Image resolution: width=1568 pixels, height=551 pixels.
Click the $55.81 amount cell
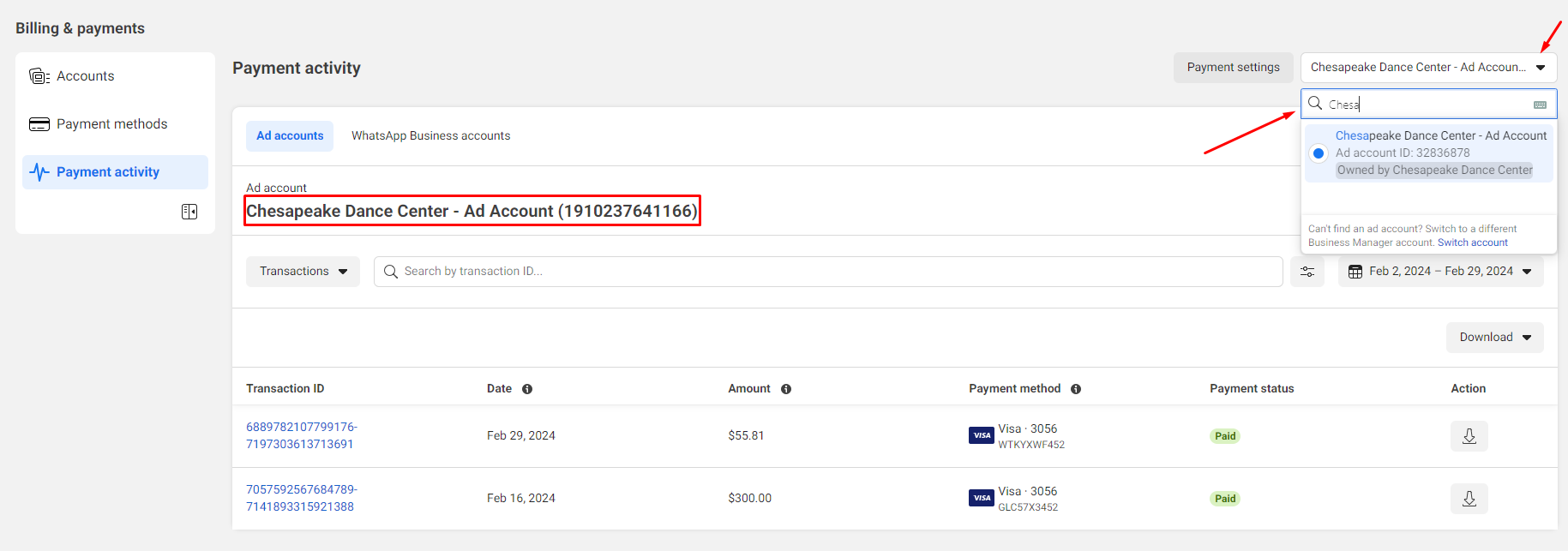coord(746,436)
